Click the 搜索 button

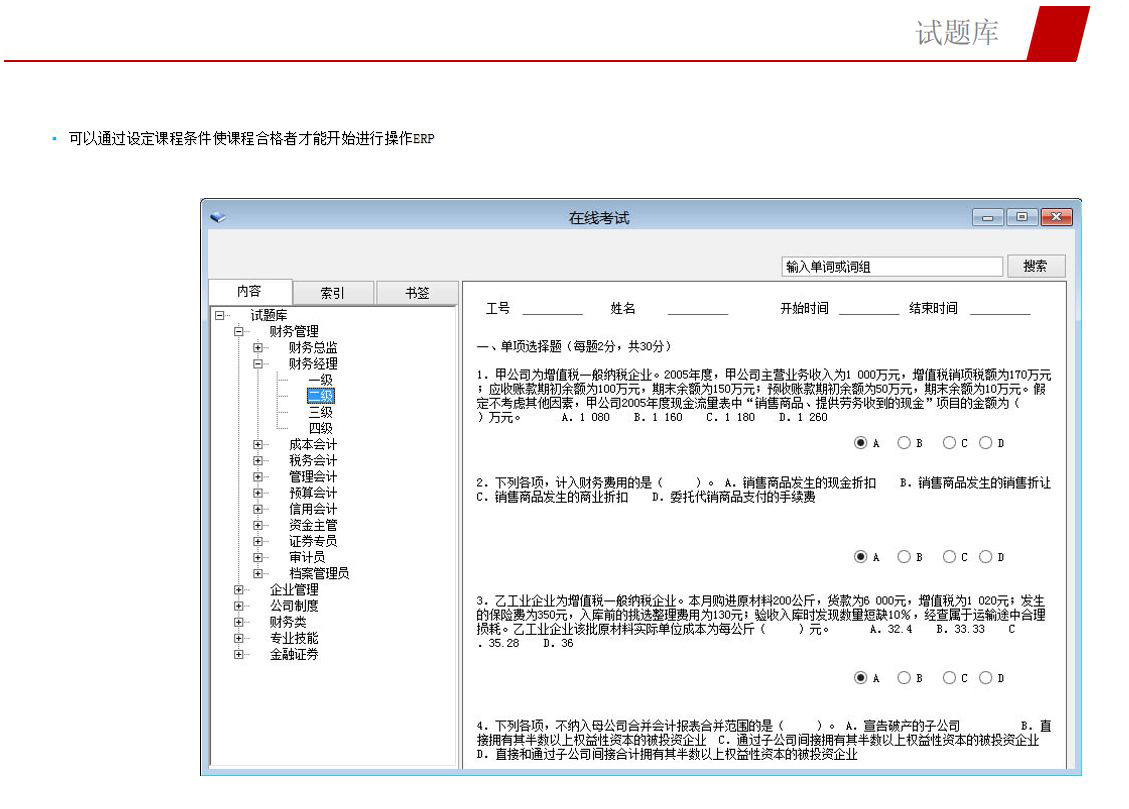pyautogui.click(x=1035, y=266)
